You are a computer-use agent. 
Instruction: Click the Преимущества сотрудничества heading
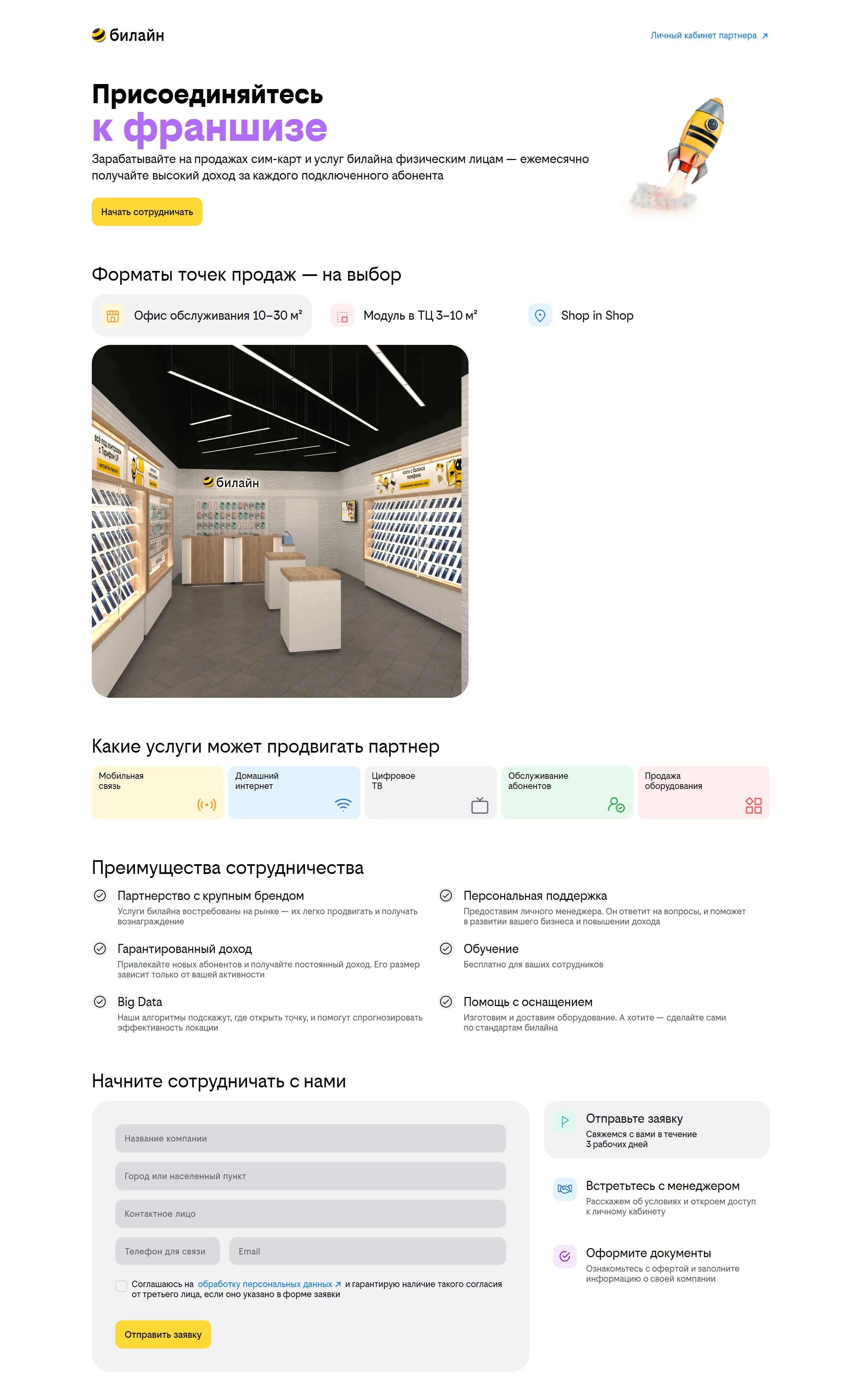coord(228,868)
